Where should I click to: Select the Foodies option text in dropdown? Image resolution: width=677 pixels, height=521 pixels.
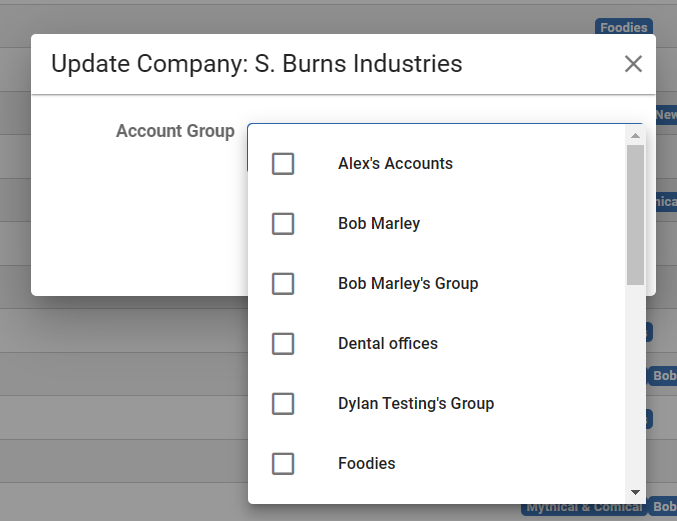pyautogui.click(x=367, y=464)
